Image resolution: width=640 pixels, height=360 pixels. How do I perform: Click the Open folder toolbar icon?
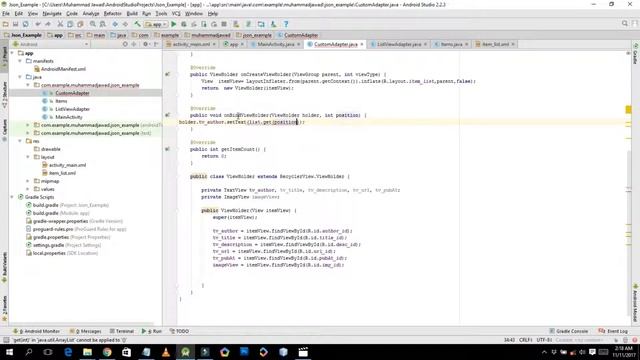[x=5, y=24]
